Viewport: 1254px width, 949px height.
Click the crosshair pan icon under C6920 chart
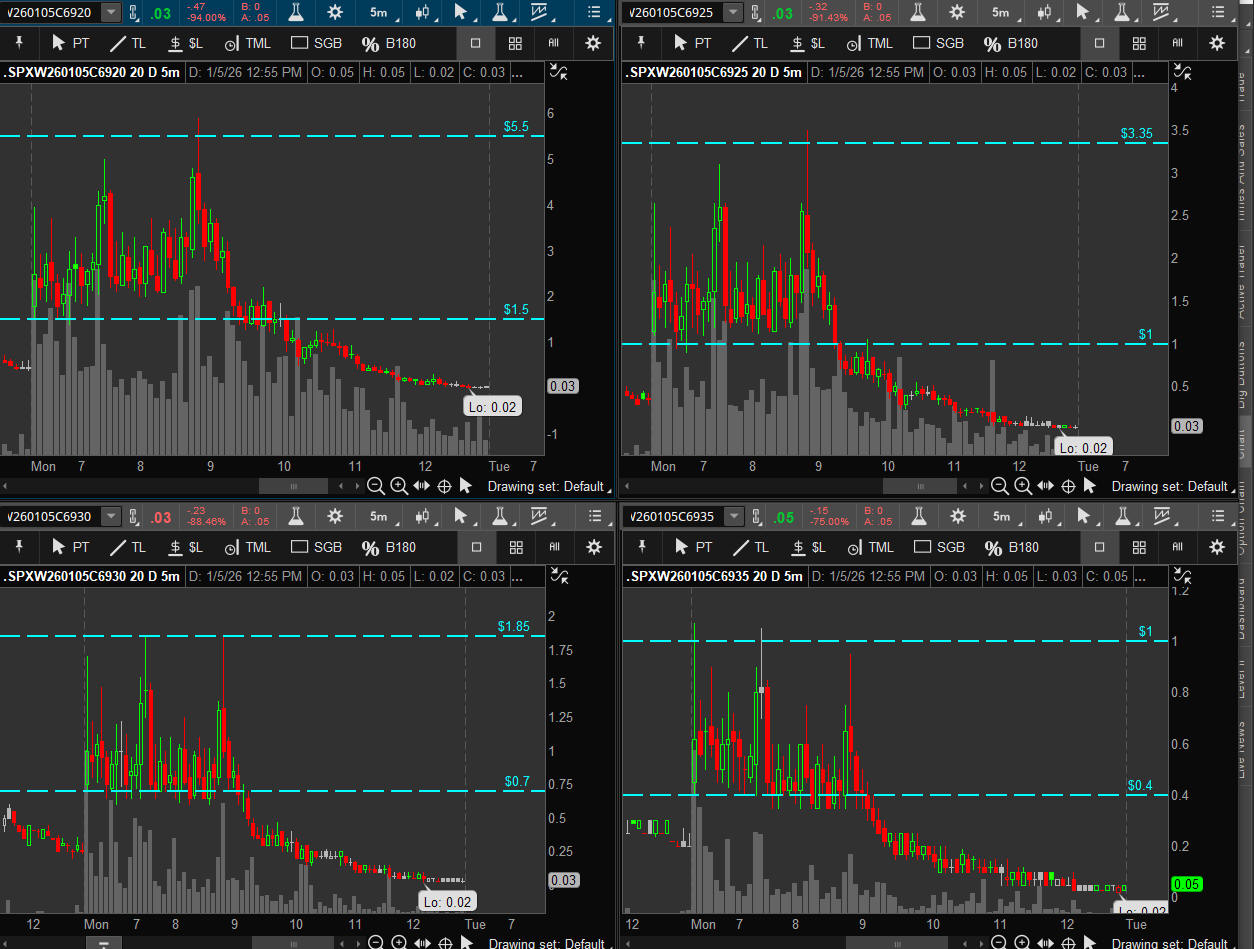point(443,486)
